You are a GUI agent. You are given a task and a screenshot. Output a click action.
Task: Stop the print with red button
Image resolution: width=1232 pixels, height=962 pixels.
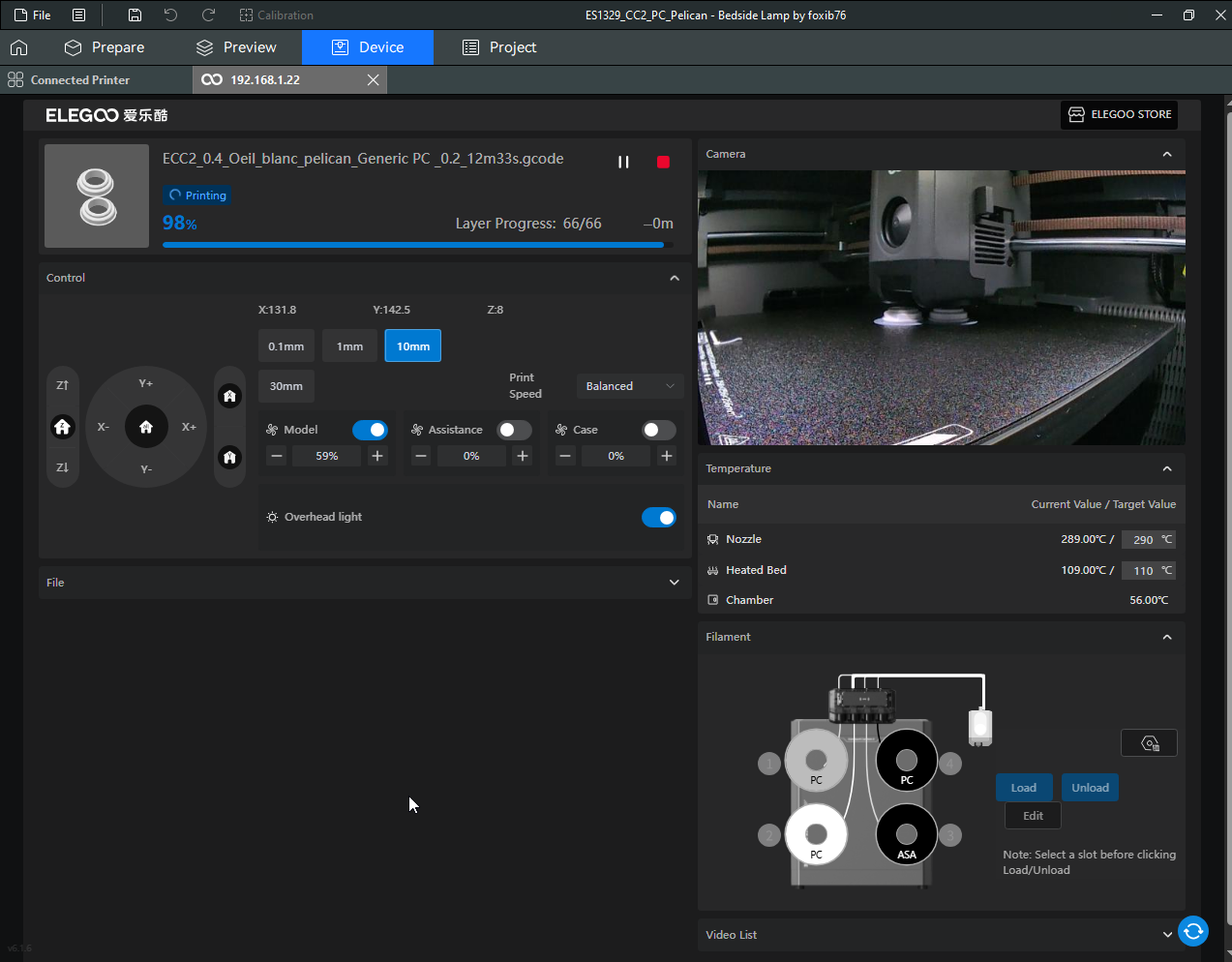[x=663, y=162]
